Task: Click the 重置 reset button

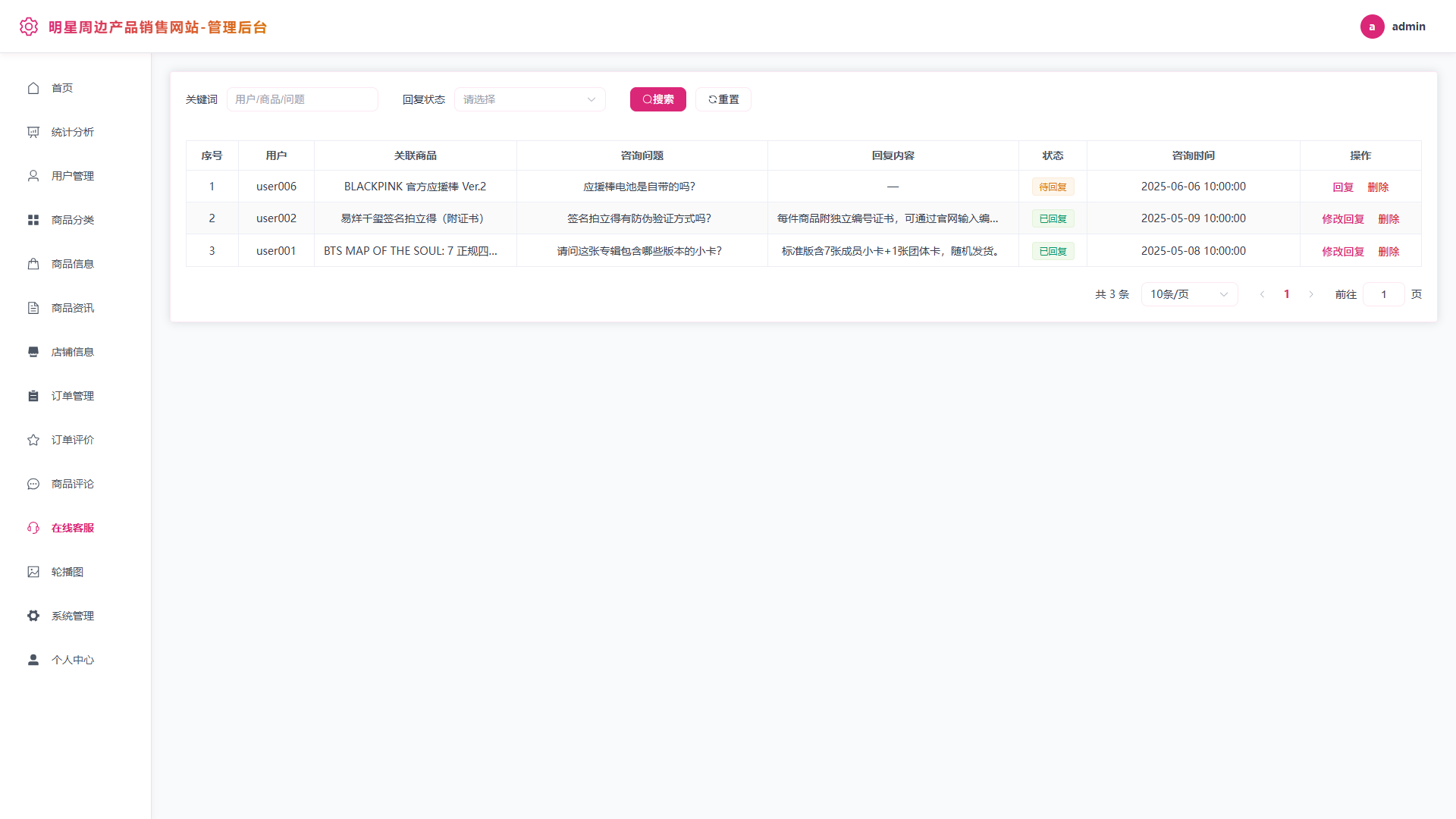Action: pyautogui.click(x=723, y=99)
